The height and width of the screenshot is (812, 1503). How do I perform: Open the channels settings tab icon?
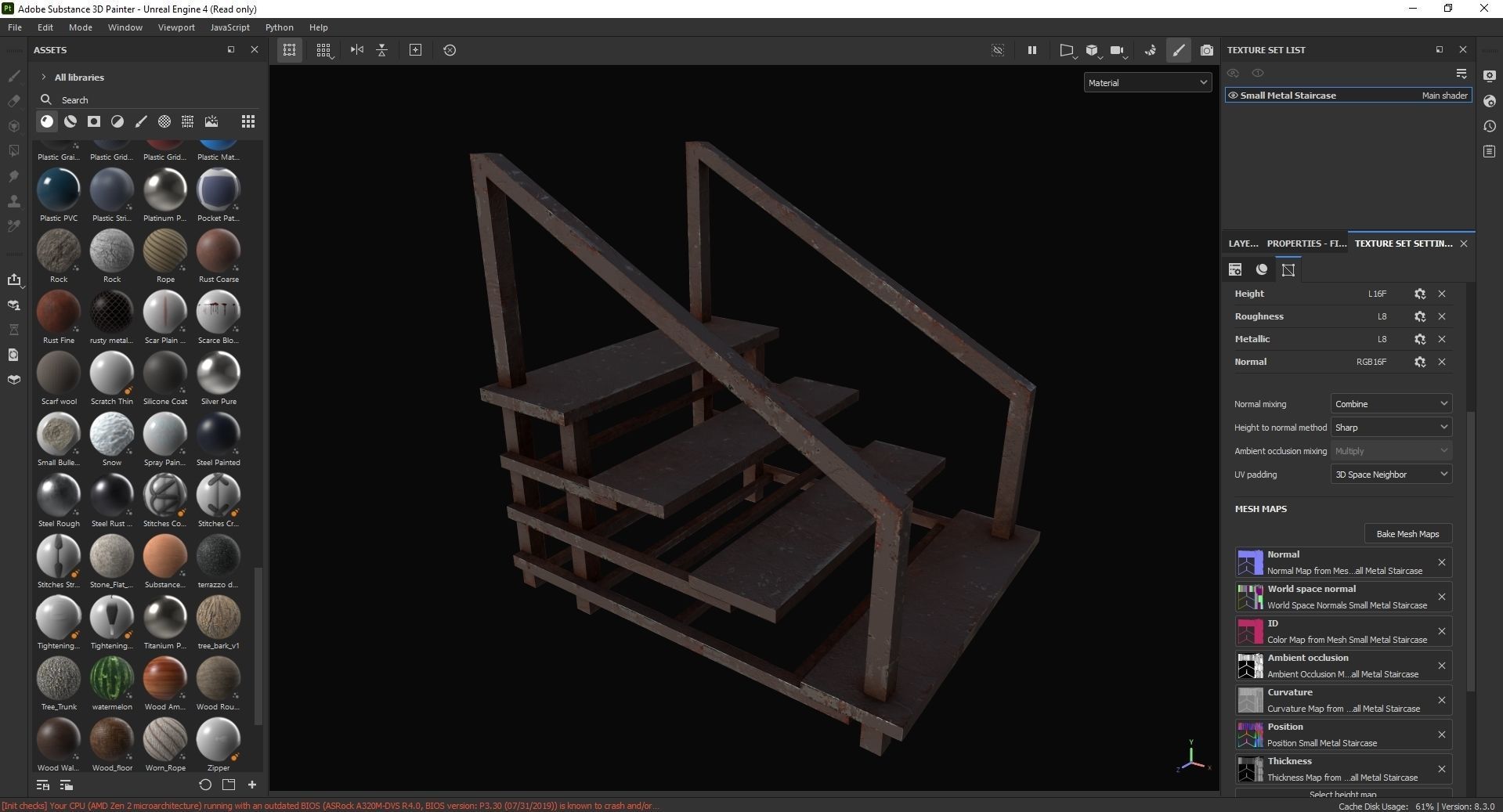coord(1235,269)
